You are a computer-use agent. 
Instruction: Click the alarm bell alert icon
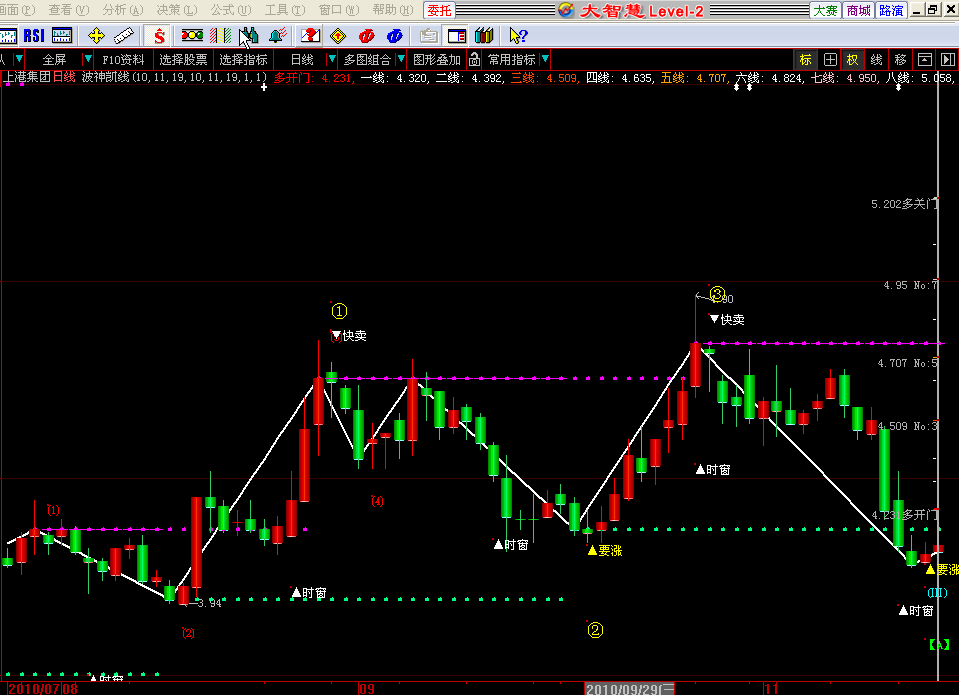(x=278, y=36)
